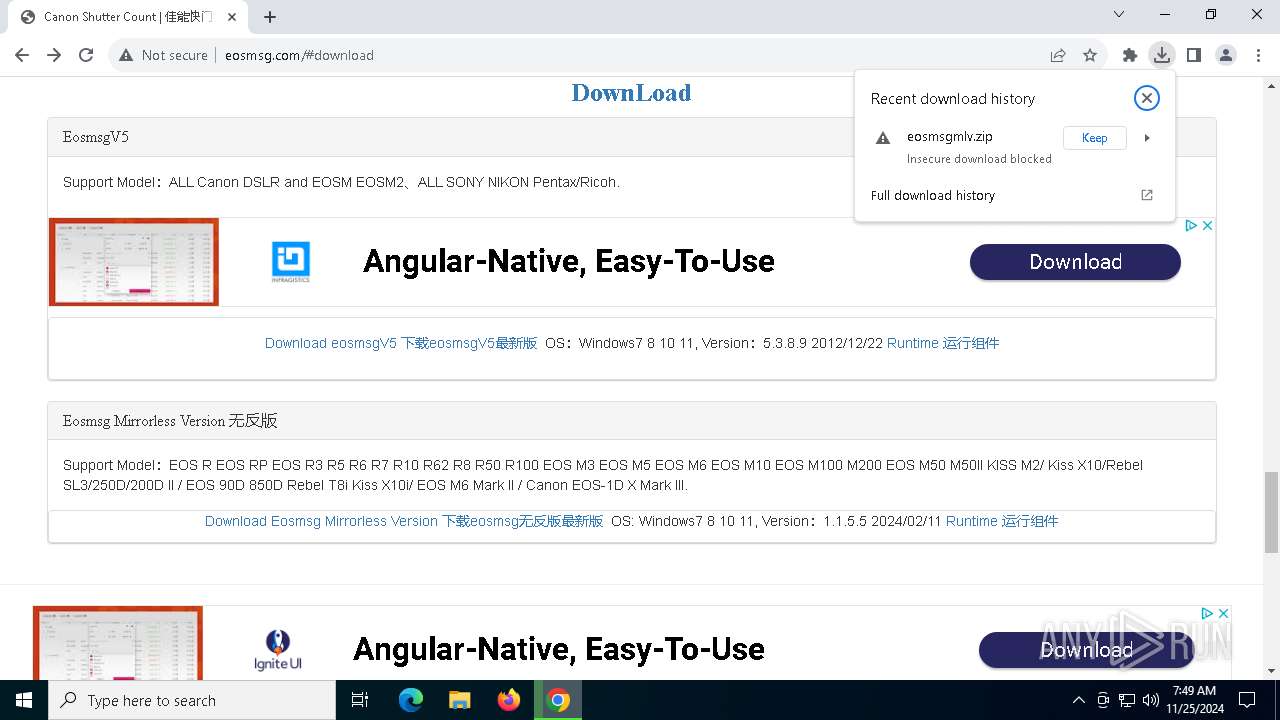The height and width of the screenshot is (720, 1280).
Task: Close the top advertisement
Action: (1207, 226)
